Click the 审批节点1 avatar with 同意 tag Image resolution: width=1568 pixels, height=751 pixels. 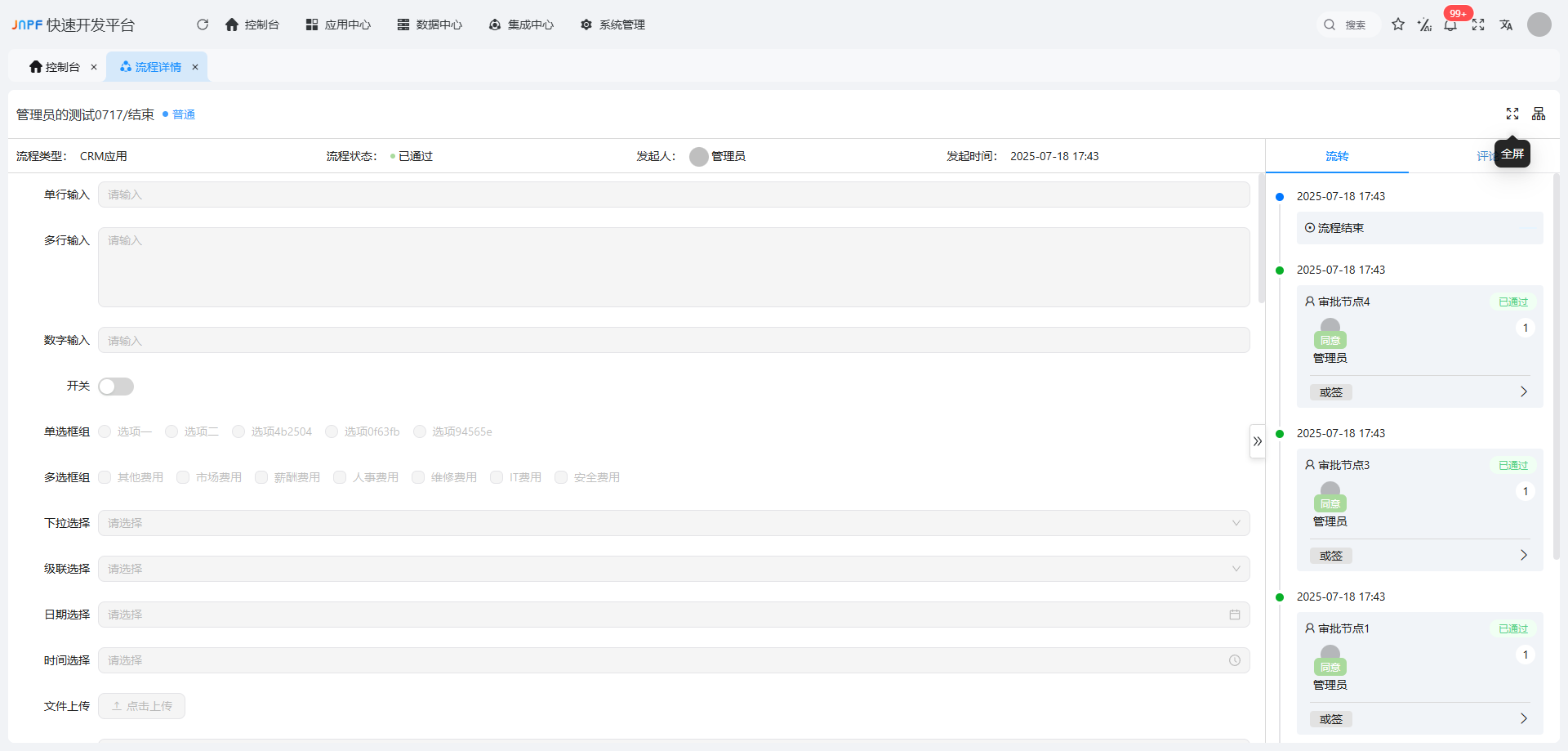pyautogui.click(x=1330, y=660)
